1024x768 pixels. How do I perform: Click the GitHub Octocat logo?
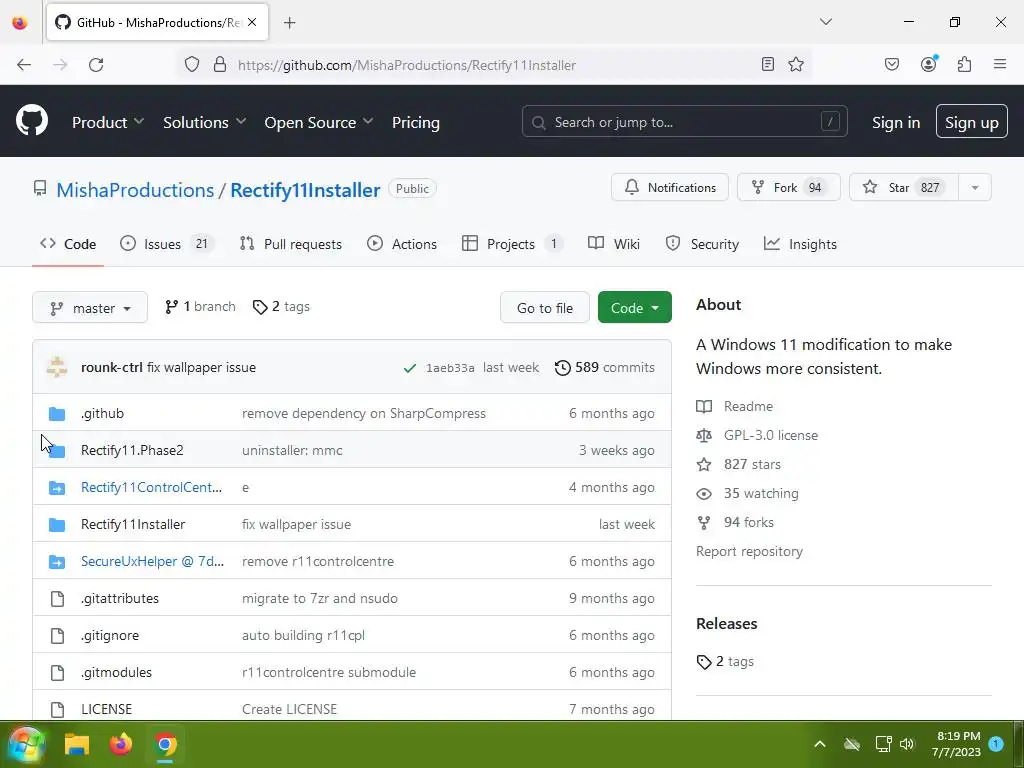31,121
